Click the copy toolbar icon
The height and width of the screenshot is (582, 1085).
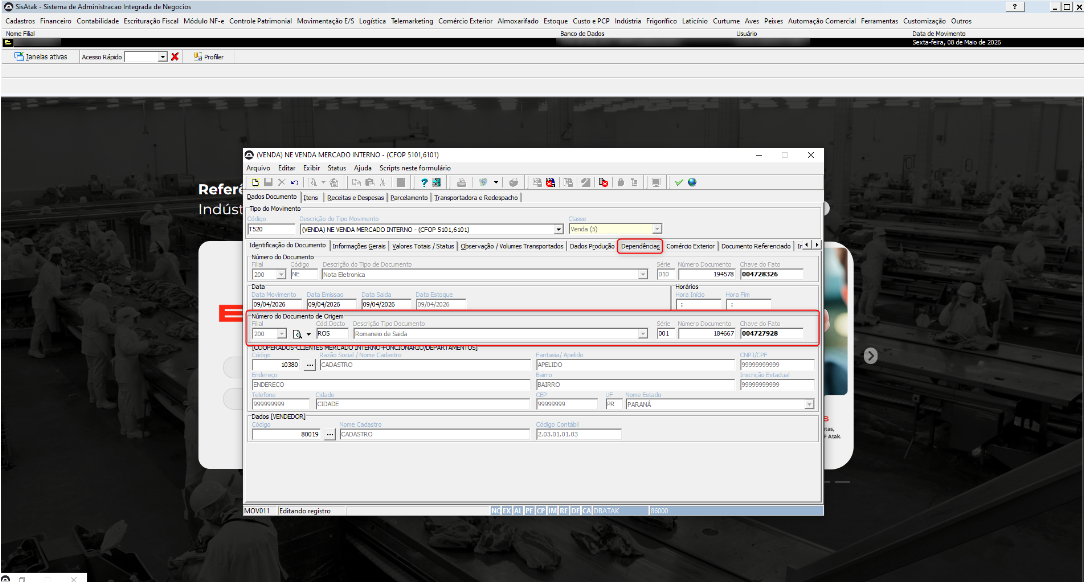pyautogui.click(x=355, y=183)
